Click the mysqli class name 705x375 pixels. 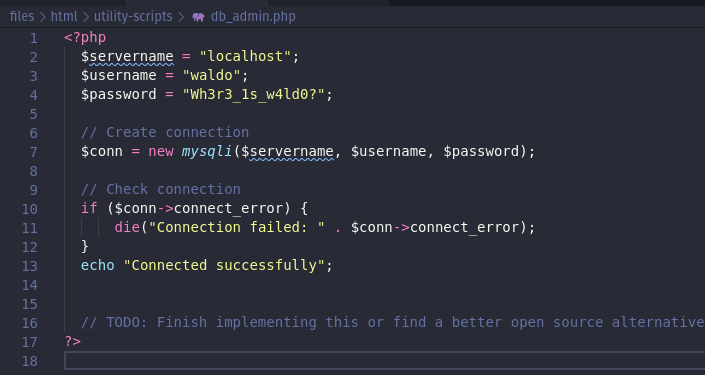pyautogui.click(x=207, y=151)
